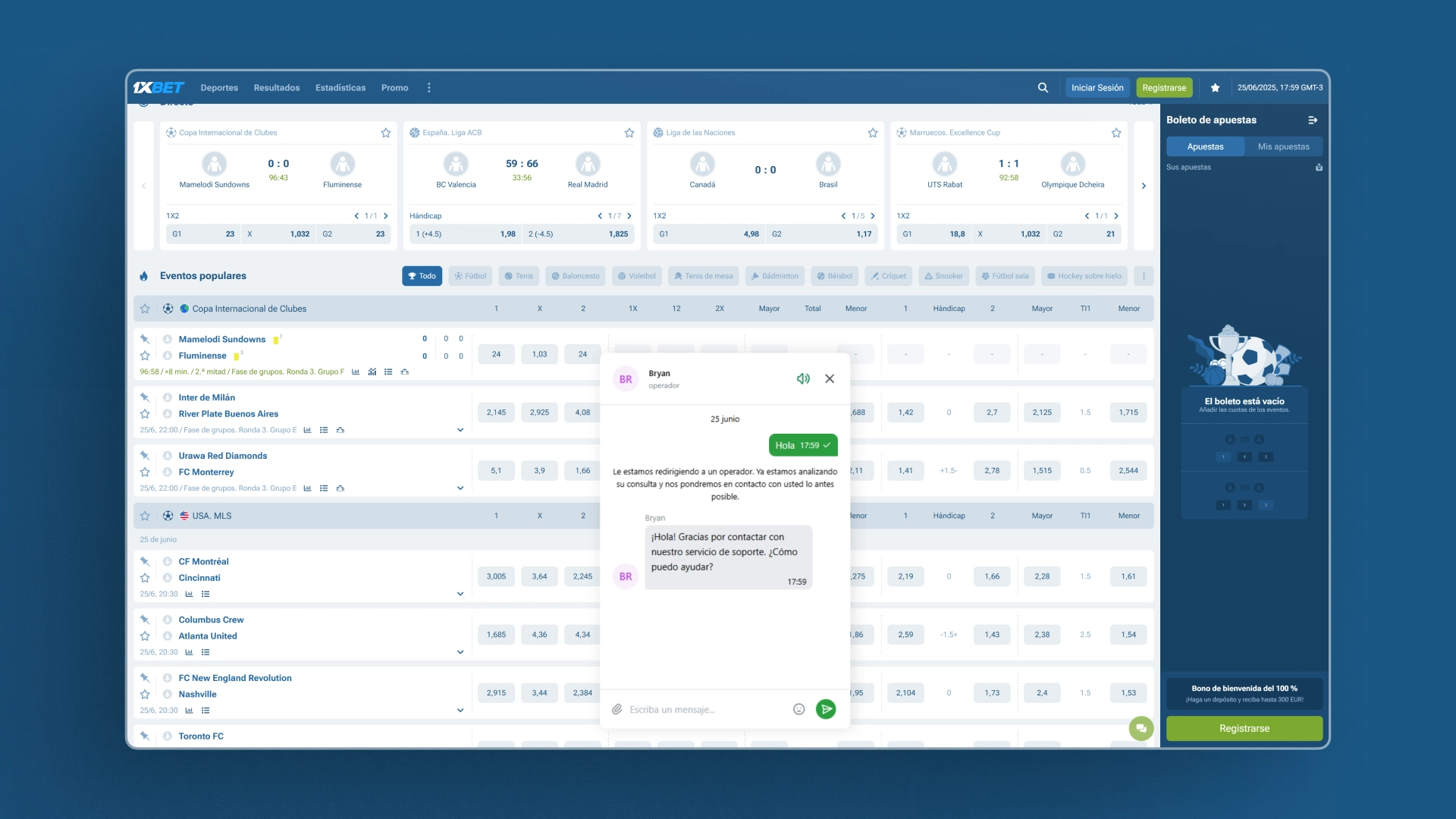Switch to Mis apuestas tab

1283,146
